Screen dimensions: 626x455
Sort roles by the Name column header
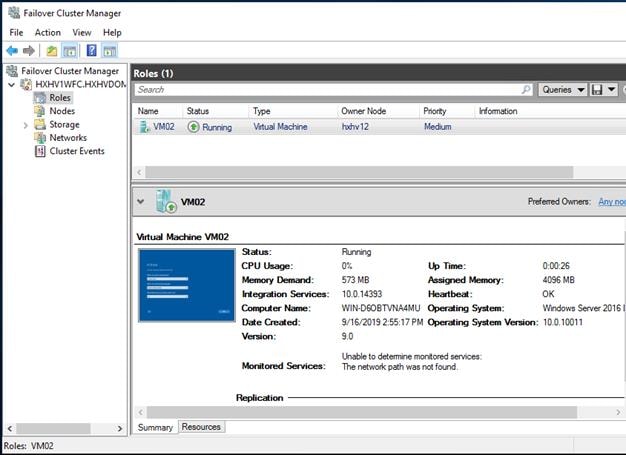point(148,111)
